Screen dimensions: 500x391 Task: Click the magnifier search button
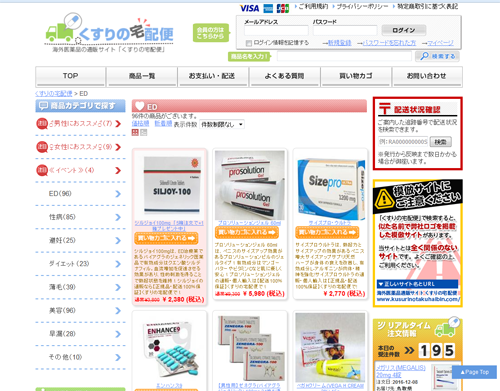(x=437, y=56)
